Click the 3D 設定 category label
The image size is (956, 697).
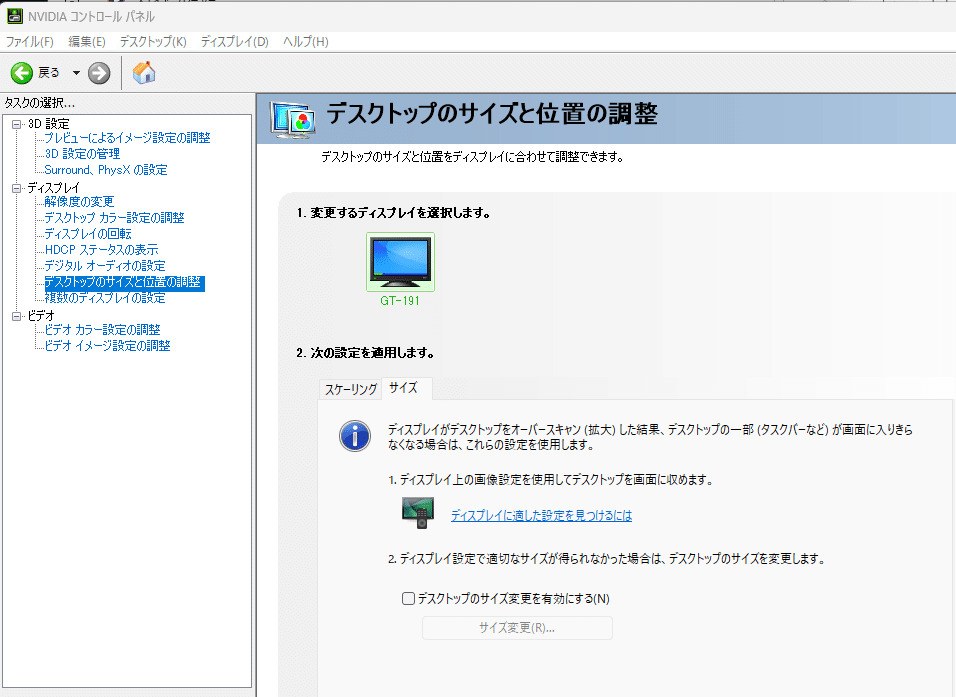(49, 124)
